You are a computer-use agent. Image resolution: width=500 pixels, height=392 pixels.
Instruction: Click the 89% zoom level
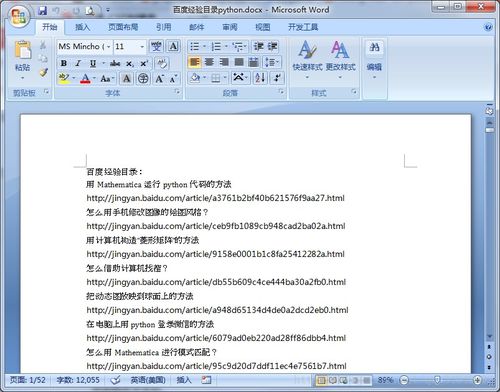(x=385, y=380)
